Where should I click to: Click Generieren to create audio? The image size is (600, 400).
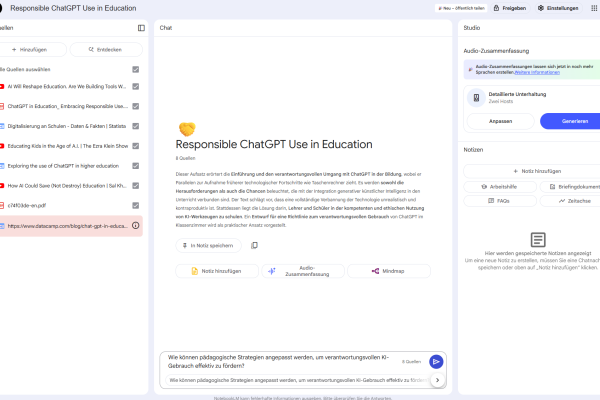point(570,121)
